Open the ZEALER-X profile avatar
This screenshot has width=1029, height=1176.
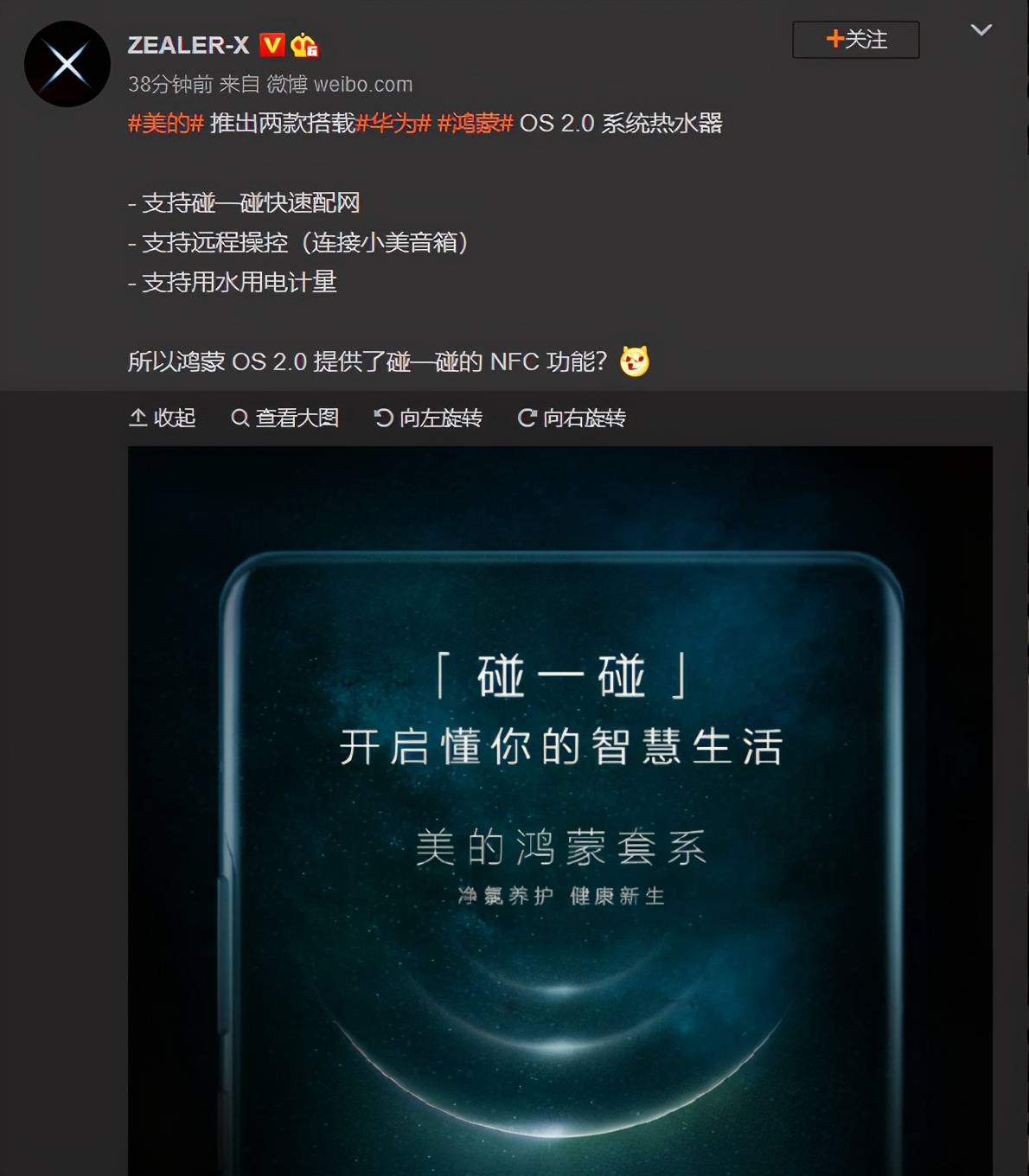(67, 64)
